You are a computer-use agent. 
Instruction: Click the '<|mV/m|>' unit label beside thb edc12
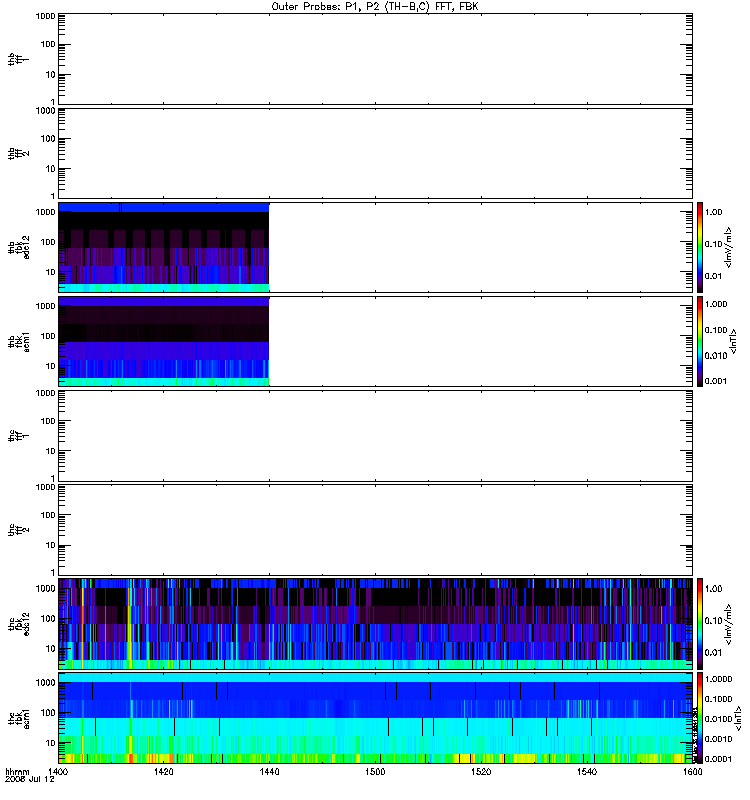(730, 247)
